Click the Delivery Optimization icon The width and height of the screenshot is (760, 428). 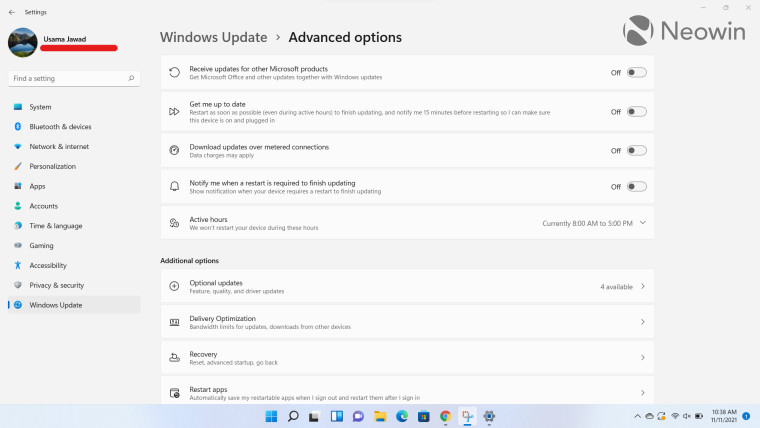(x=174, y=322)
